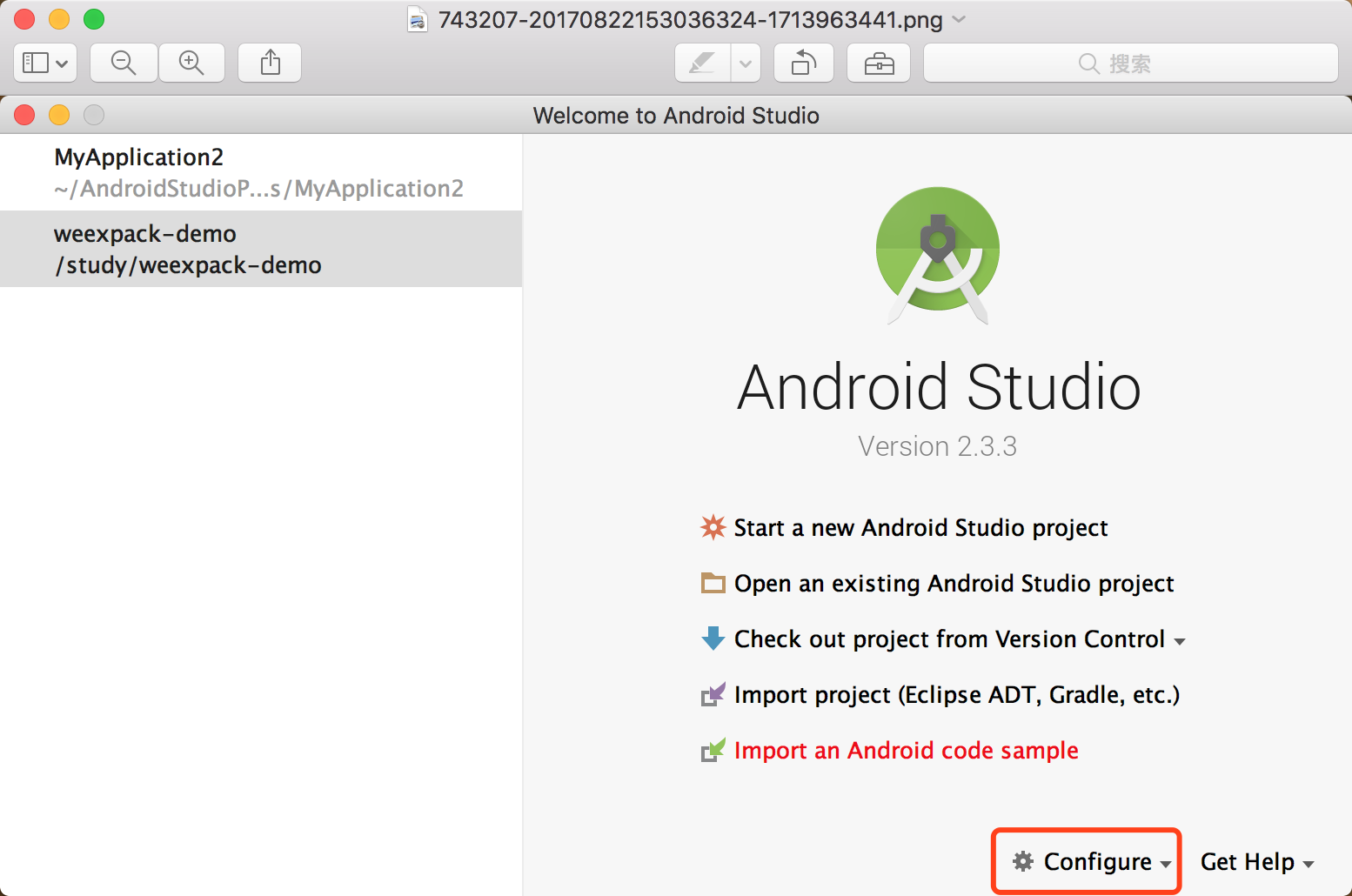Image resolution: width=1352 pixels, height=896 pixels.
Task: Open recent project weexpack-demo
Action: tap(261, 249)
